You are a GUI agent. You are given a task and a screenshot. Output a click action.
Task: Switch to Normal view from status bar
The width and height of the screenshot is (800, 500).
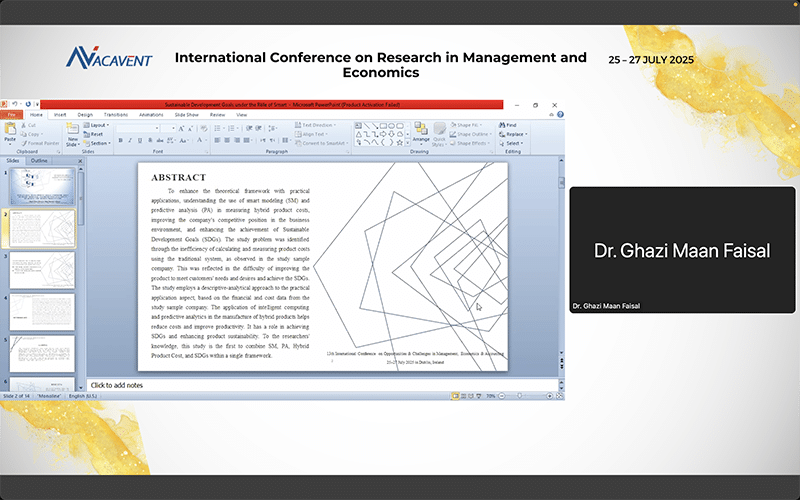pyautogui.click(x=454, y=396)
